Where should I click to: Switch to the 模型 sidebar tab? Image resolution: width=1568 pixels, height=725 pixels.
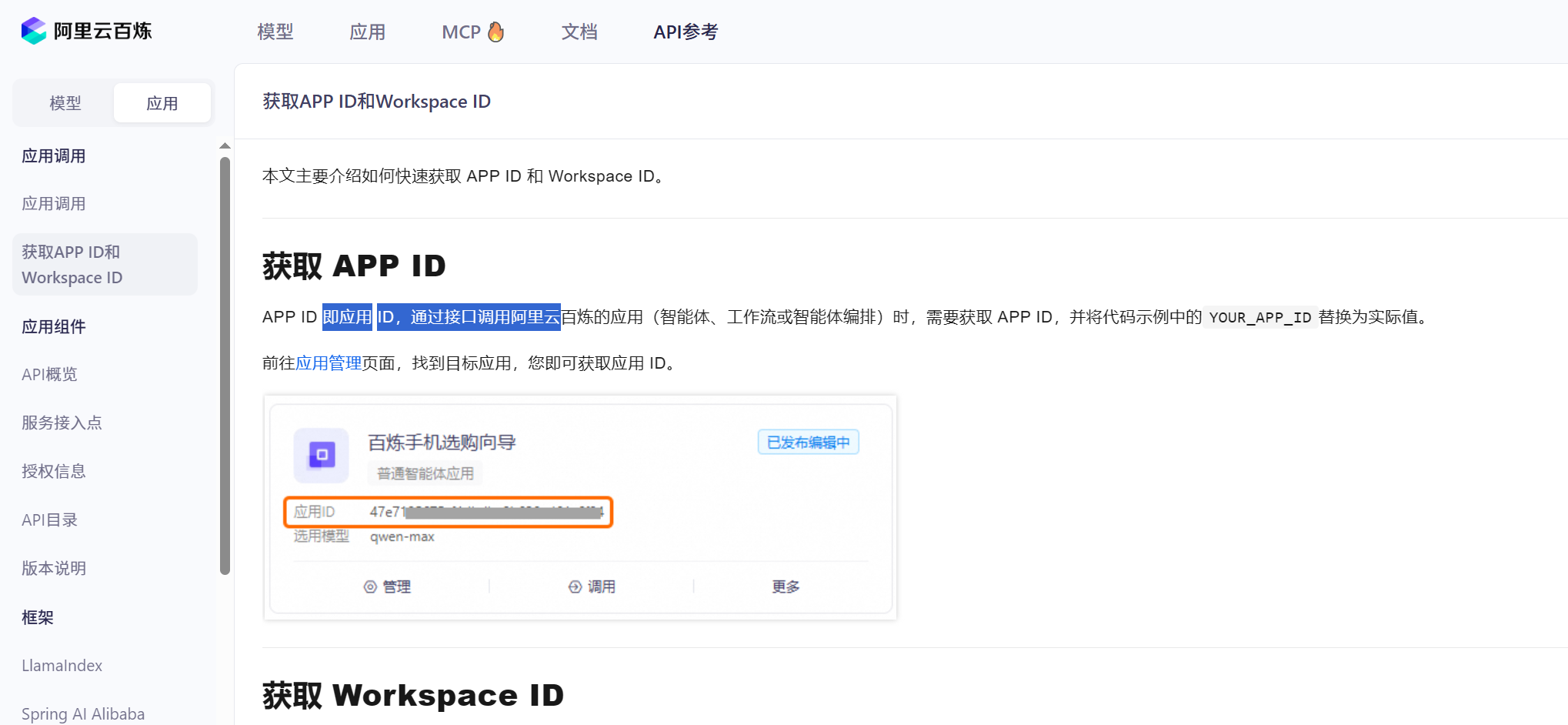pyautogui.click(x=65, y=103)
